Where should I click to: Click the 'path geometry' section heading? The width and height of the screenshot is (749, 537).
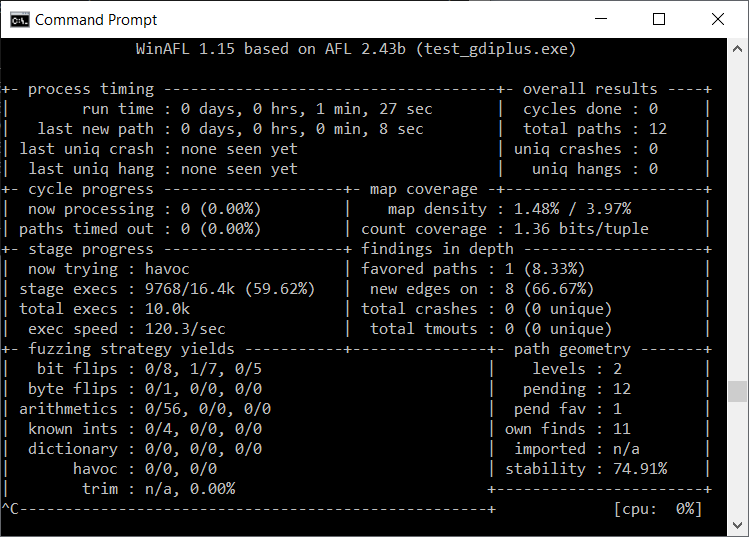(572, 349)
